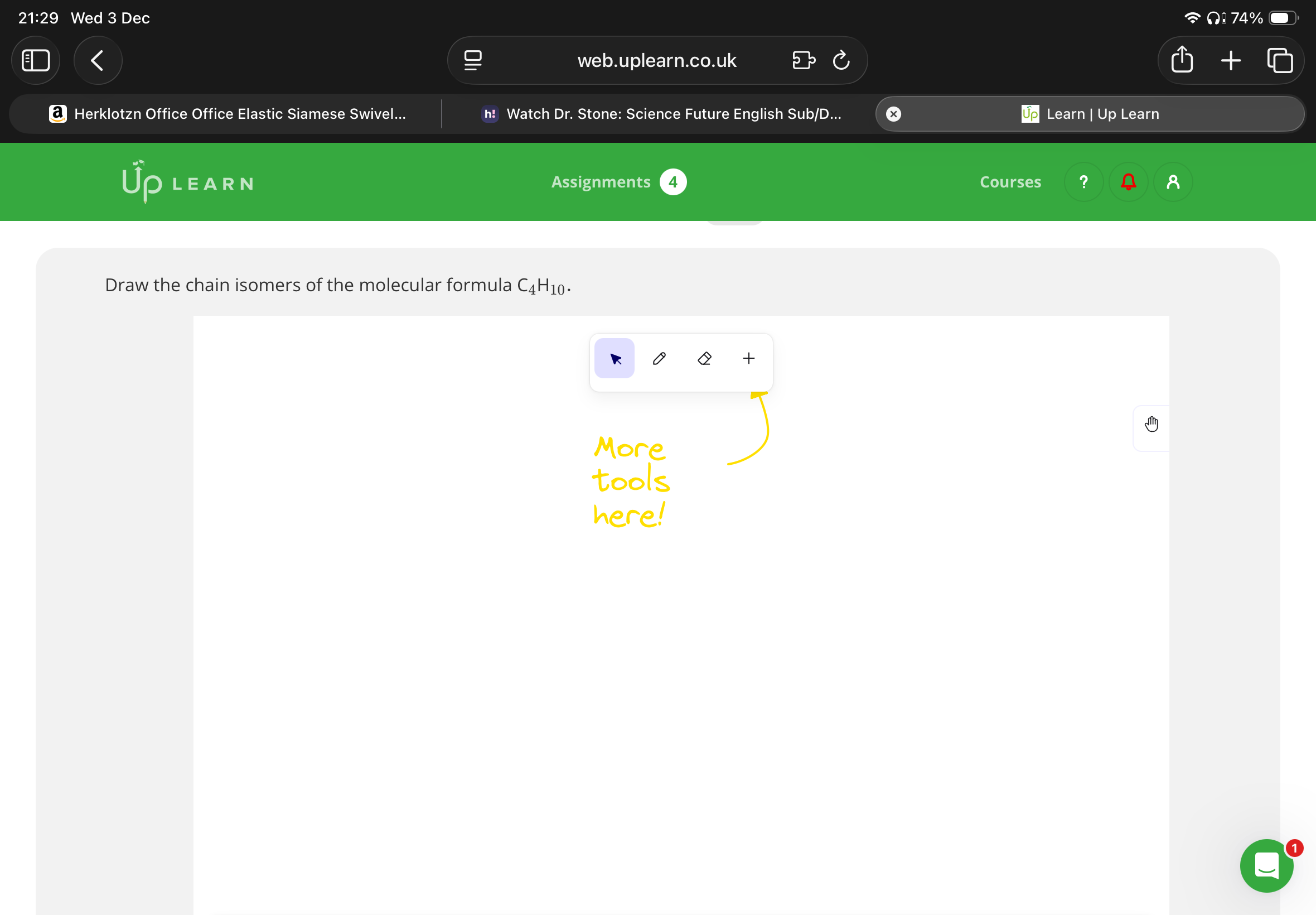Click the web.uplearn.co.uk address field
Screen dimensions: 1316x915
656,60
